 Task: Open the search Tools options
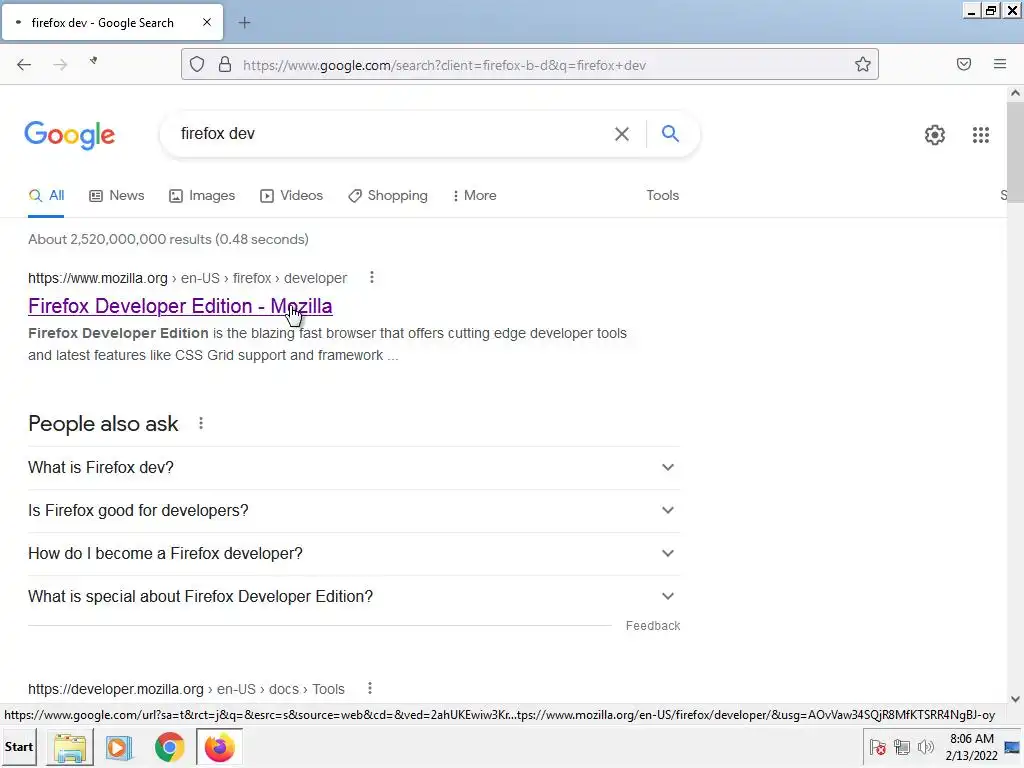[x=662, y=195]
